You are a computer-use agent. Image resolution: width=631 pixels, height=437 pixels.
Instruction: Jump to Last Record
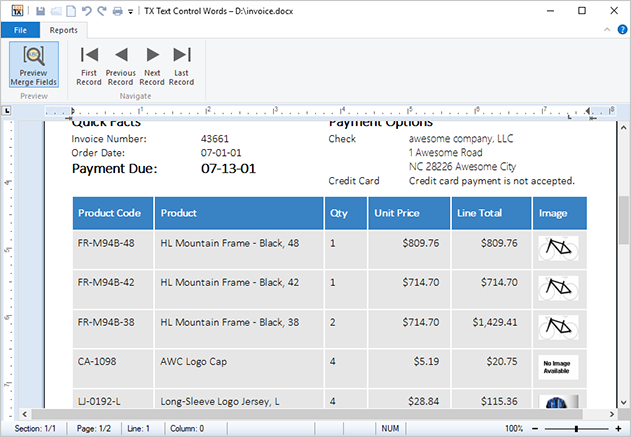181,66
